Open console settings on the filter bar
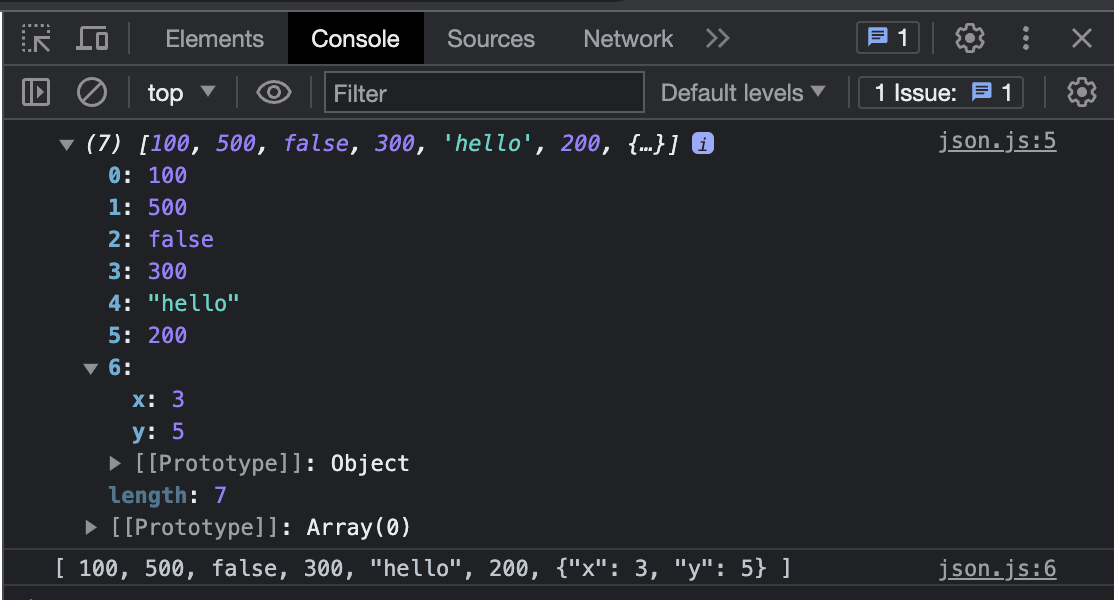Image resolution: width=1114 pixels, height=600 pixels. pyautogui.click(x=1081, y=92)
